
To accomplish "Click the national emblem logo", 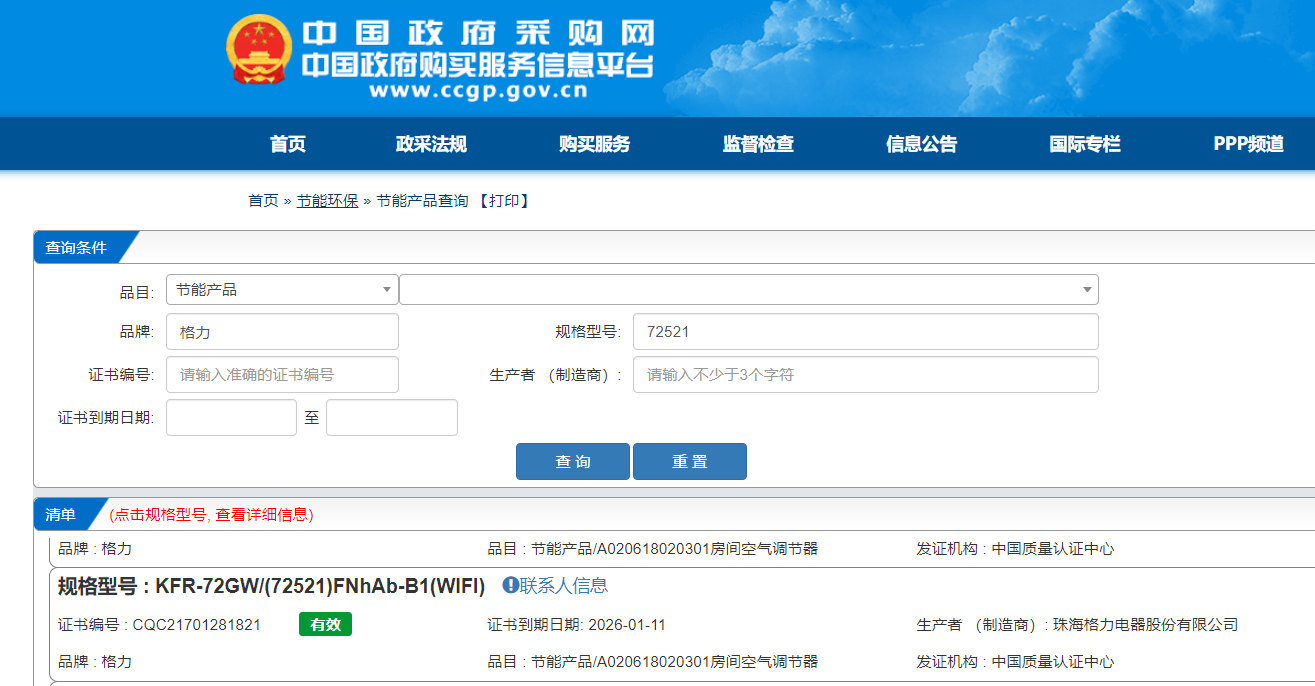I will click(x=259, y=50).
